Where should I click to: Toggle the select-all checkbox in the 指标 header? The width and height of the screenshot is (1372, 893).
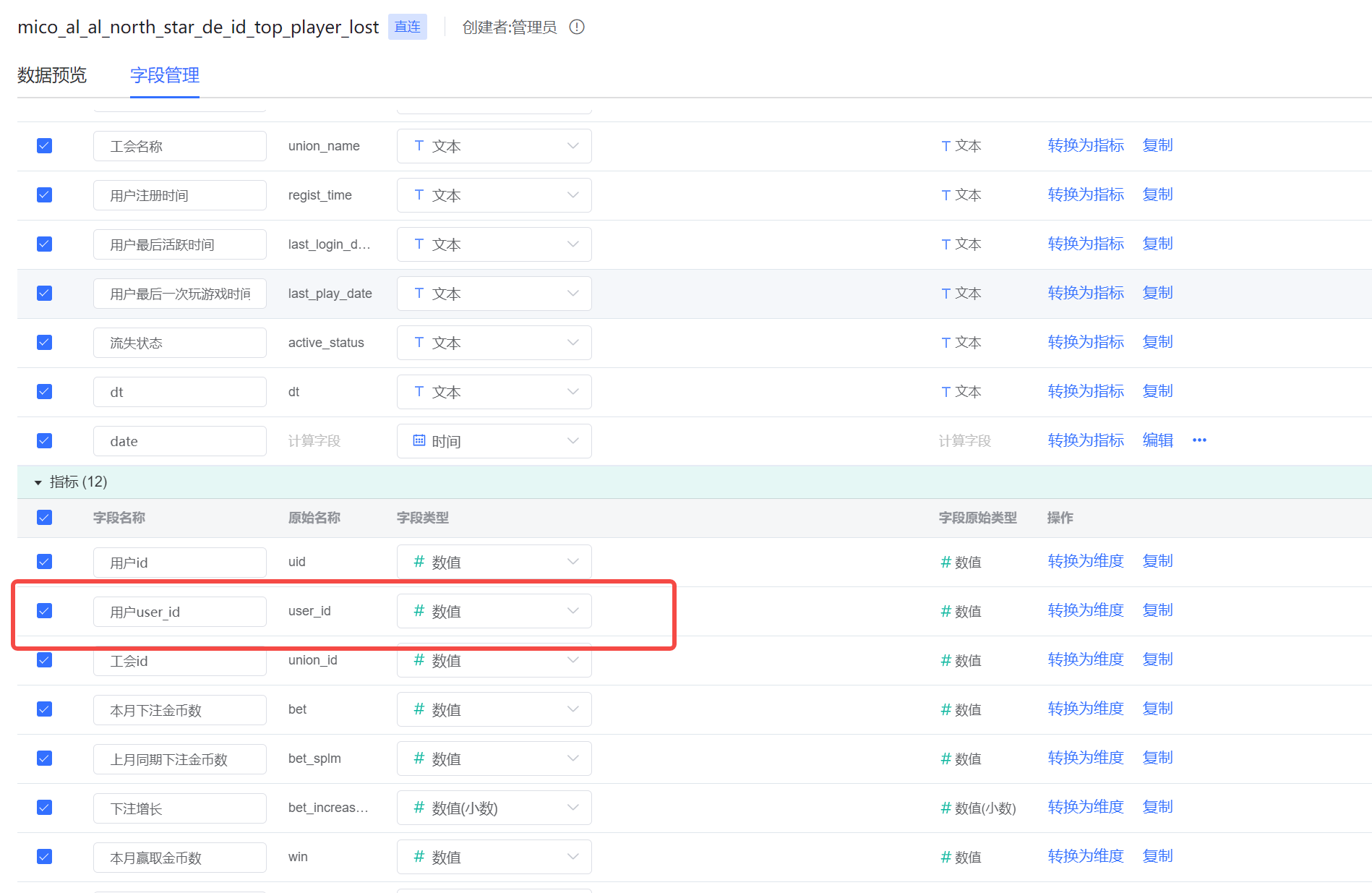click(x=44, y=517)
